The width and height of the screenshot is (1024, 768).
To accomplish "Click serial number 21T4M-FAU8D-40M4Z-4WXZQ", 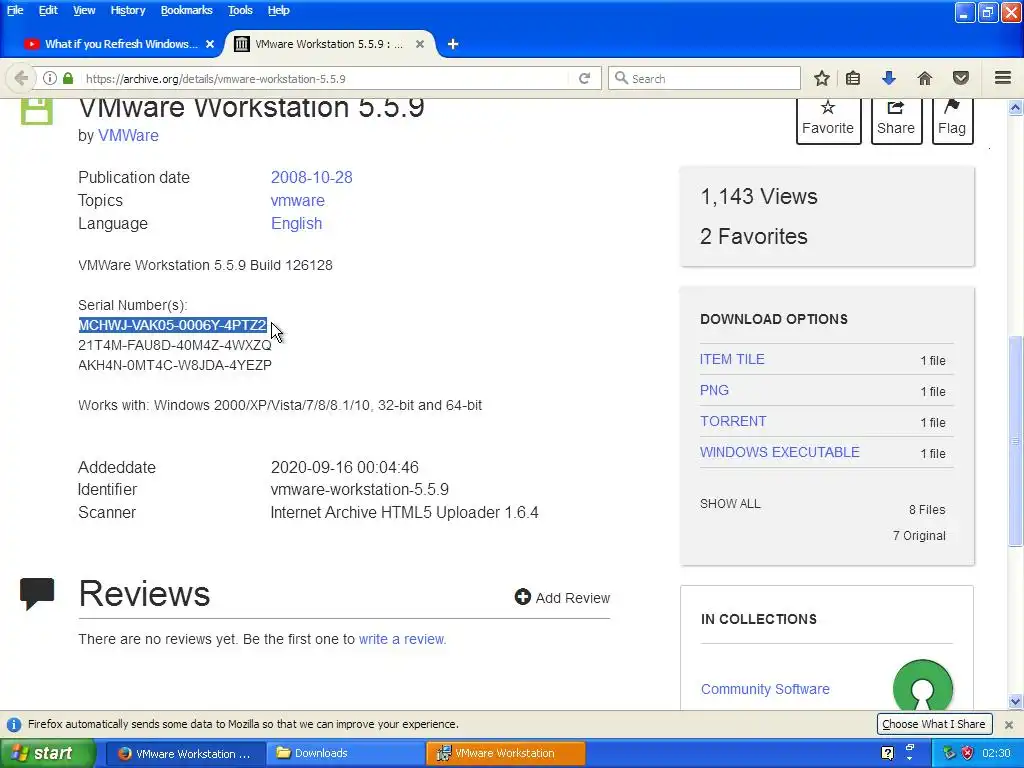I will tap(174, 345).
